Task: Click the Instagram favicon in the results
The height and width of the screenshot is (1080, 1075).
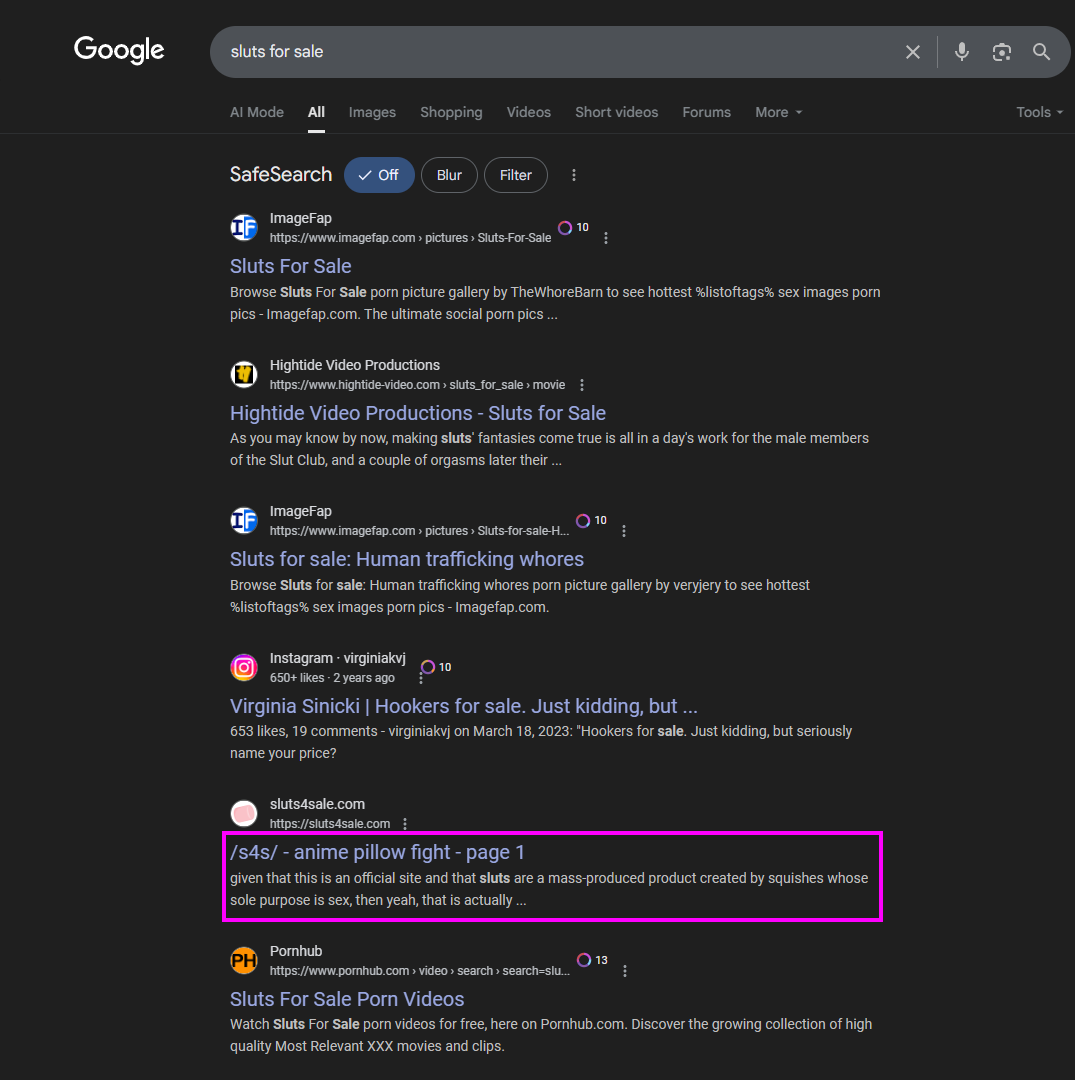Action: click(x=244, y=667)
